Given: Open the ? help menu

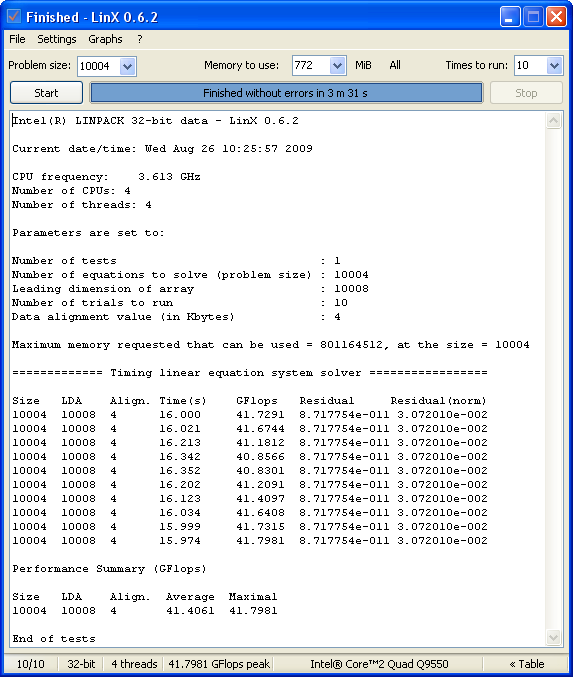Looking at the screenshot, I should pos(139,39).
